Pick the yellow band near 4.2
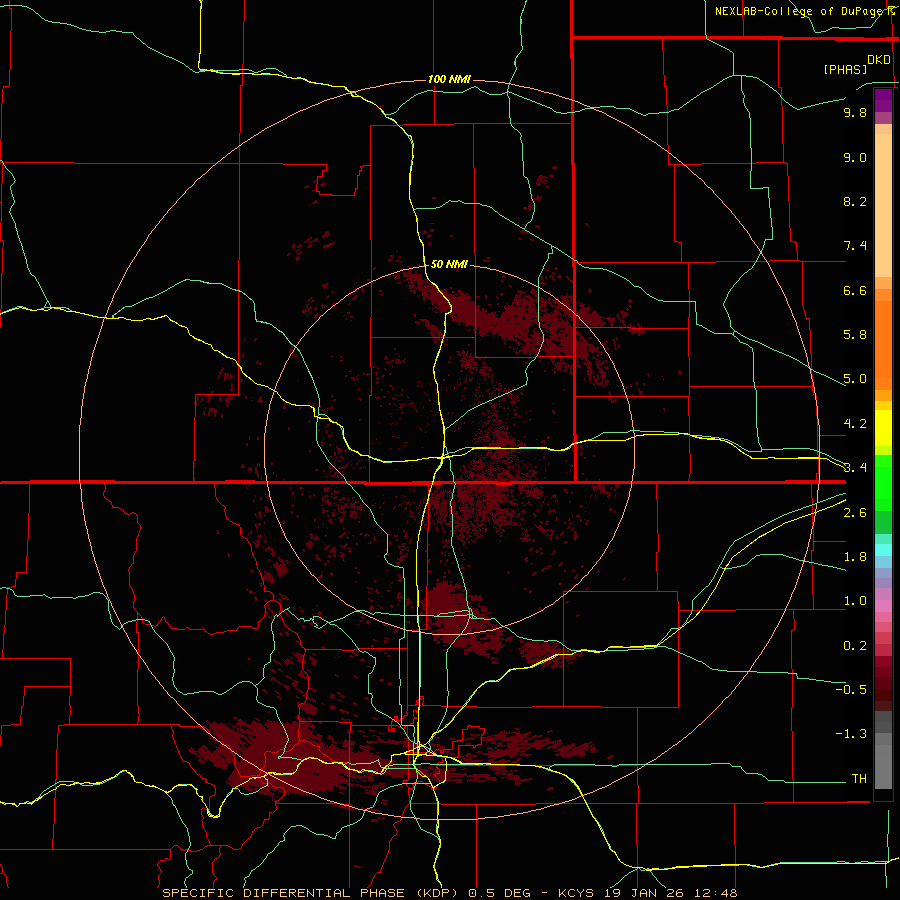This screenshot has height=900, width=900. (883, 428)
